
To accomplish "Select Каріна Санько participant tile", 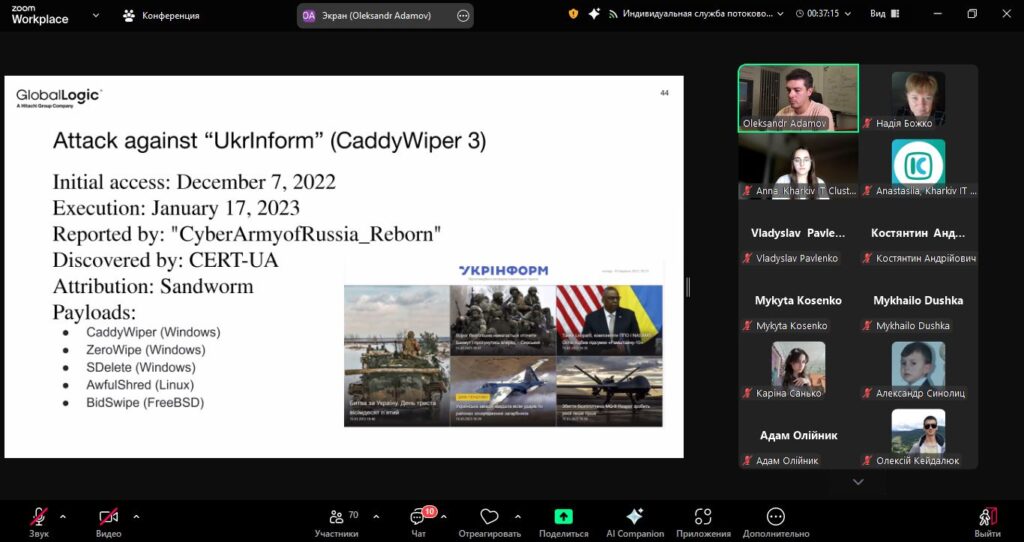I will tap(798, 368).
